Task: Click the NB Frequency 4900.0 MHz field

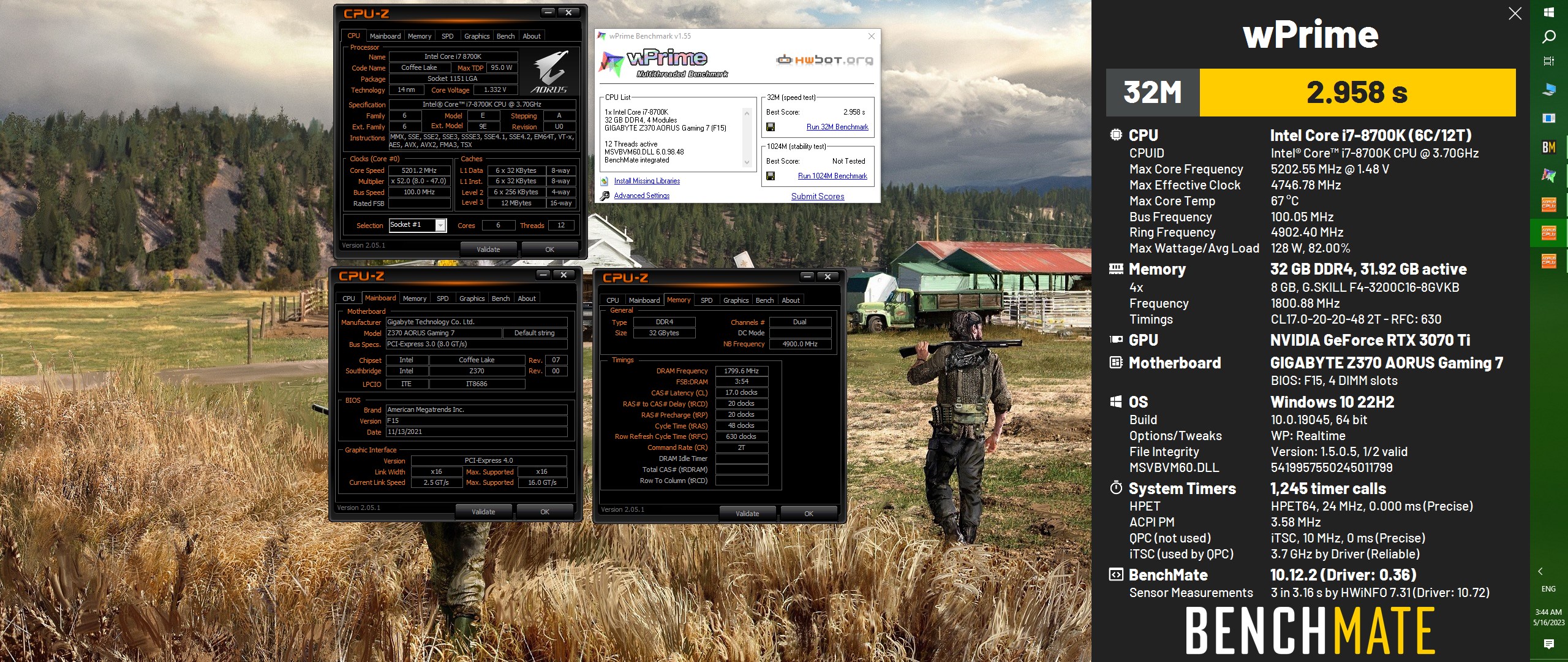Action: [800, 344]
